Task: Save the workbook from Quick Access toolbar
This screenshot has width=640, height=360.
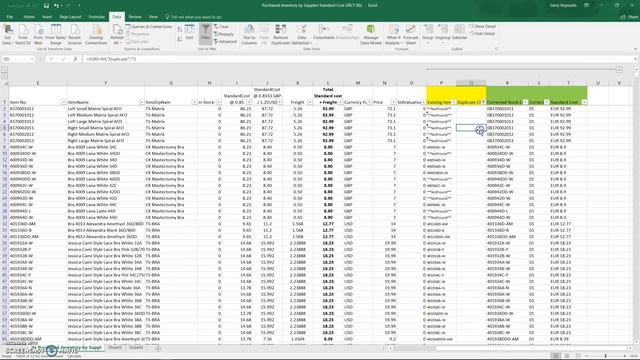Action: tap(46, 6)
